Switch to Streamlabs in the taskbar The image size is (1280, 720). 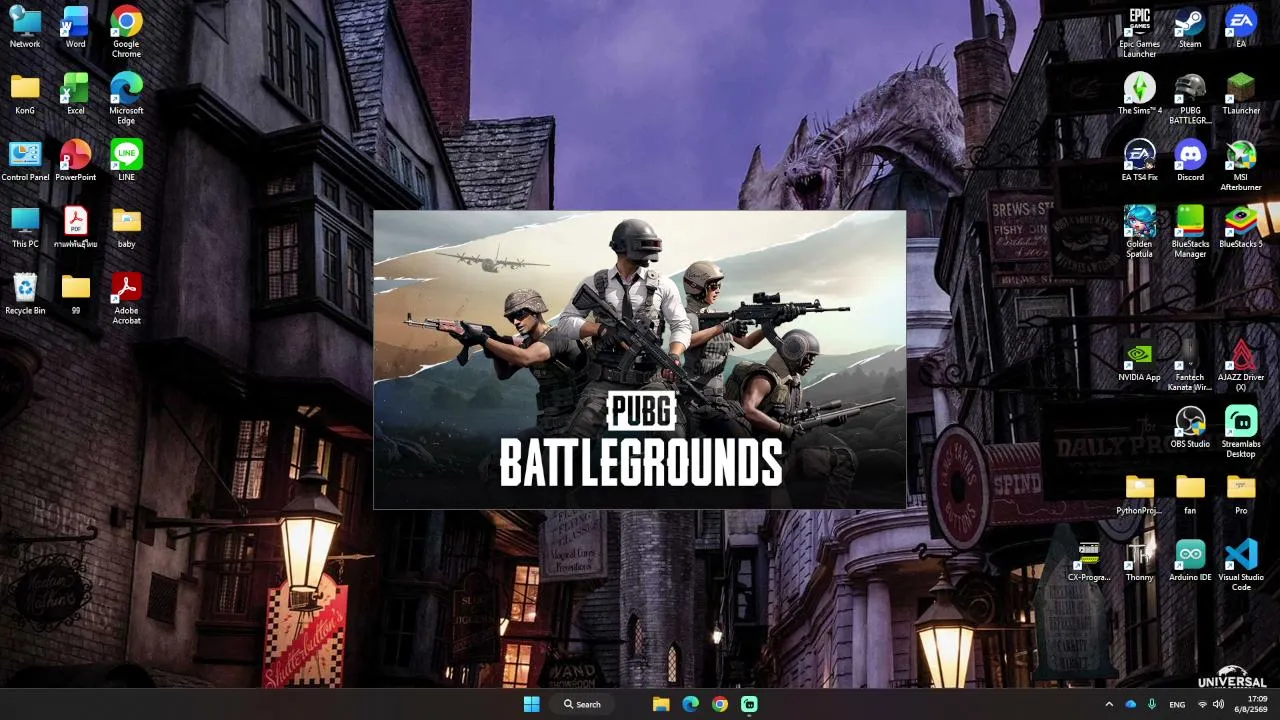[x=749, y=704]
